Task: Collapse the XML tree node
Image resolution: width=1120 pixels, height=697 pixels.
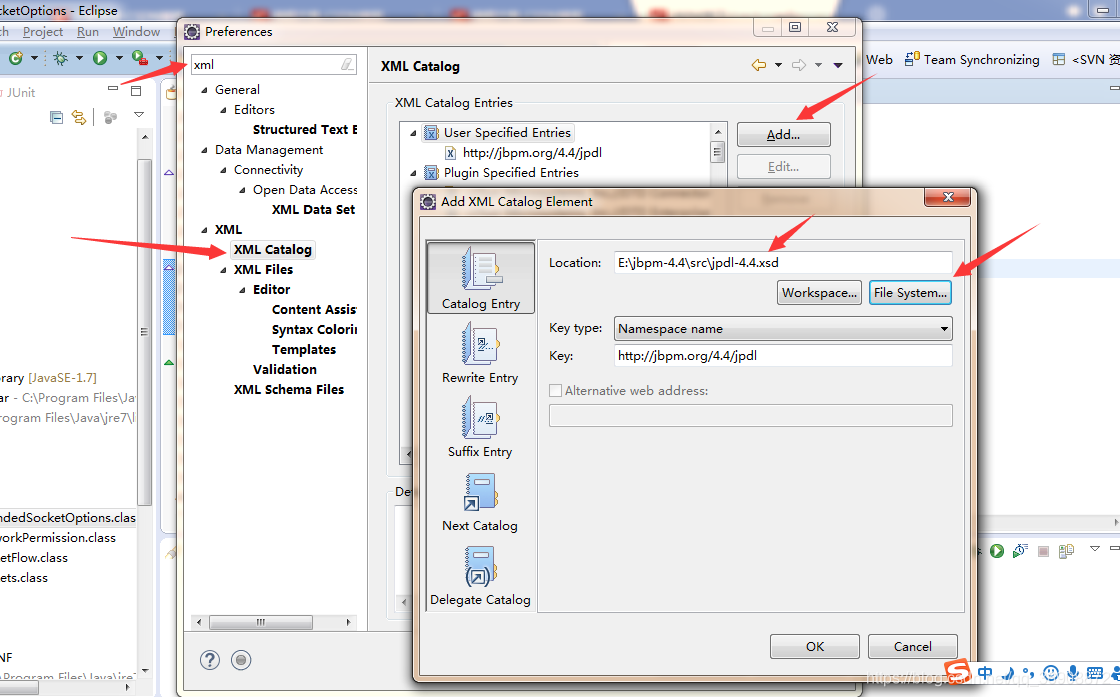Action: click(204, 230)
